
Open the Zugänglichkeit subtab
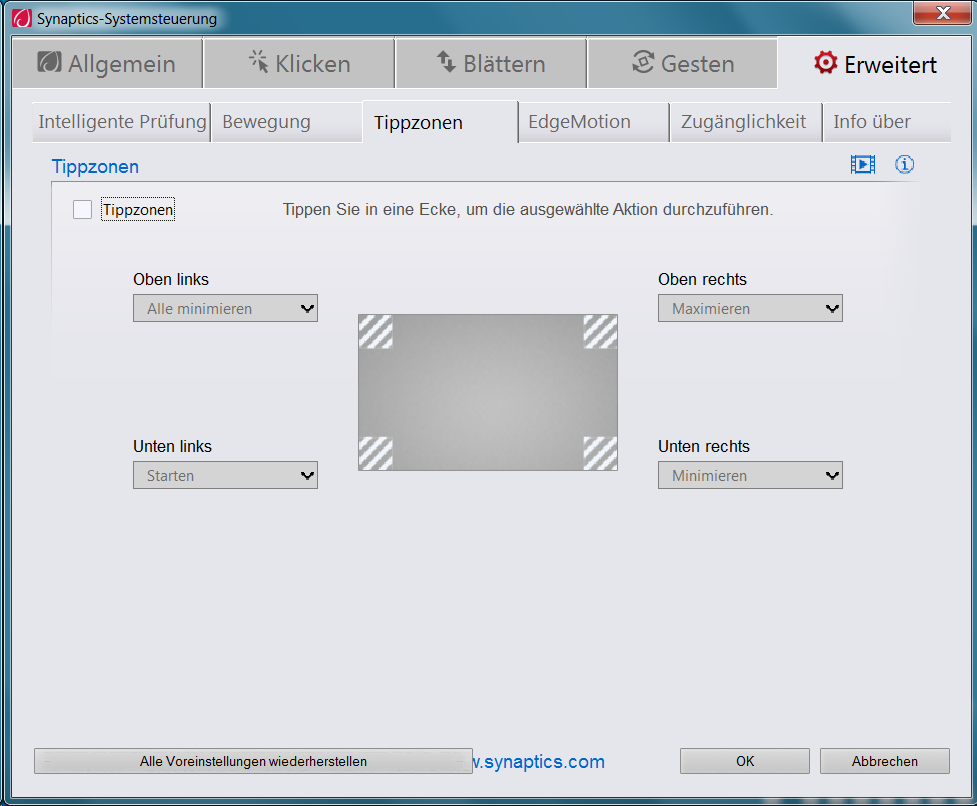point(746,122)
